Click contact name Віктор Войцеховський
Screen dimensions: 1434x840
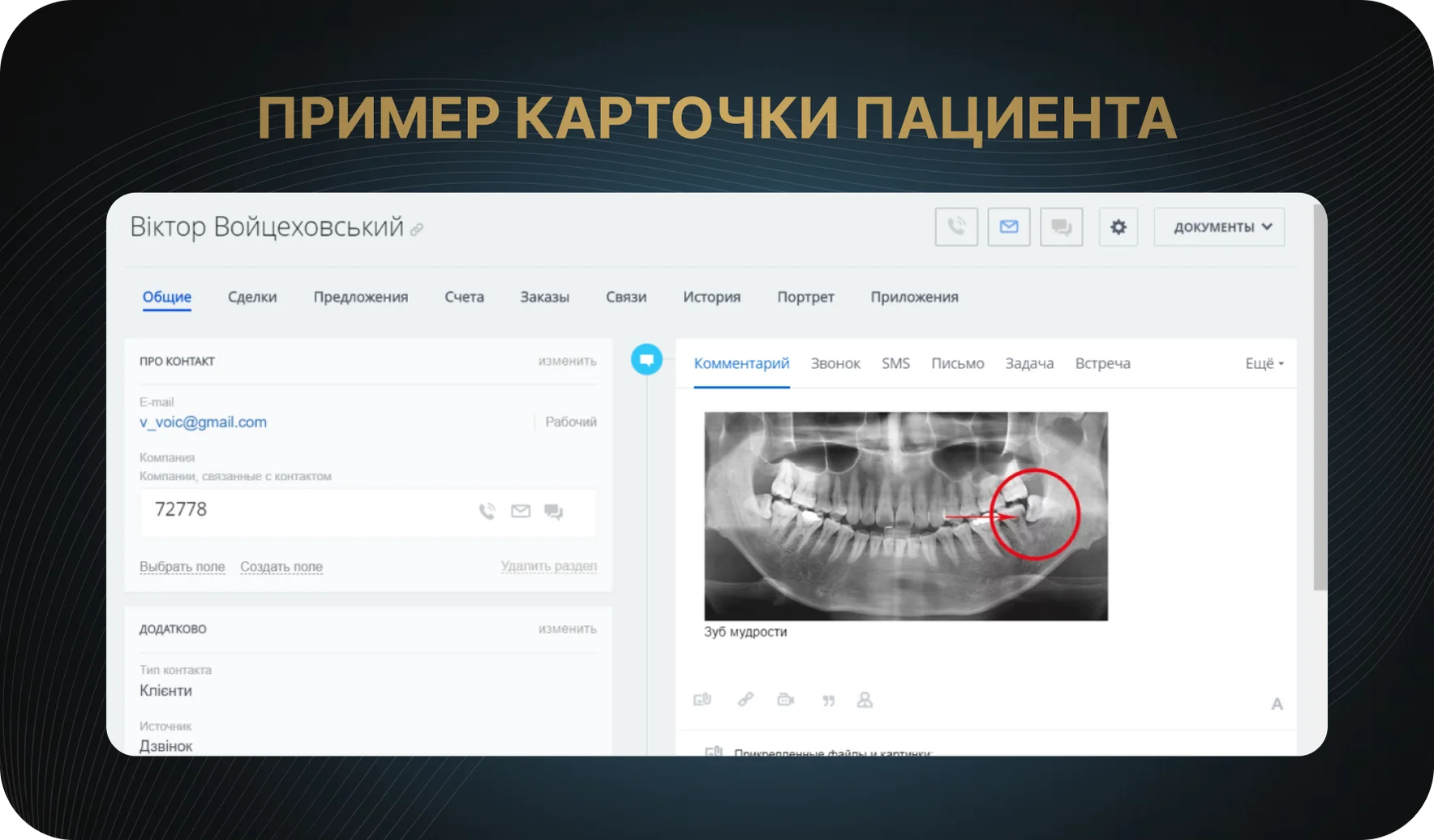coord(267,227)
